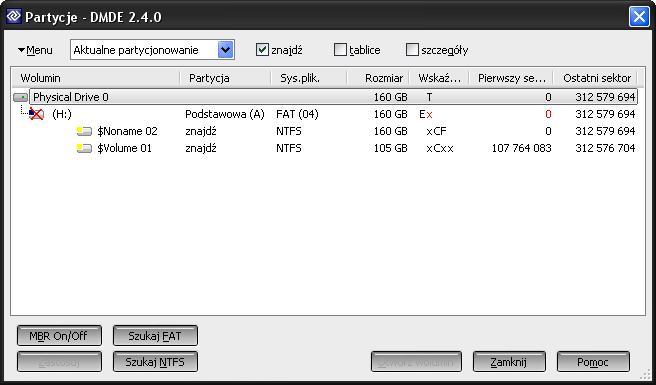Click the 312 576 704 last sector value

605,148
